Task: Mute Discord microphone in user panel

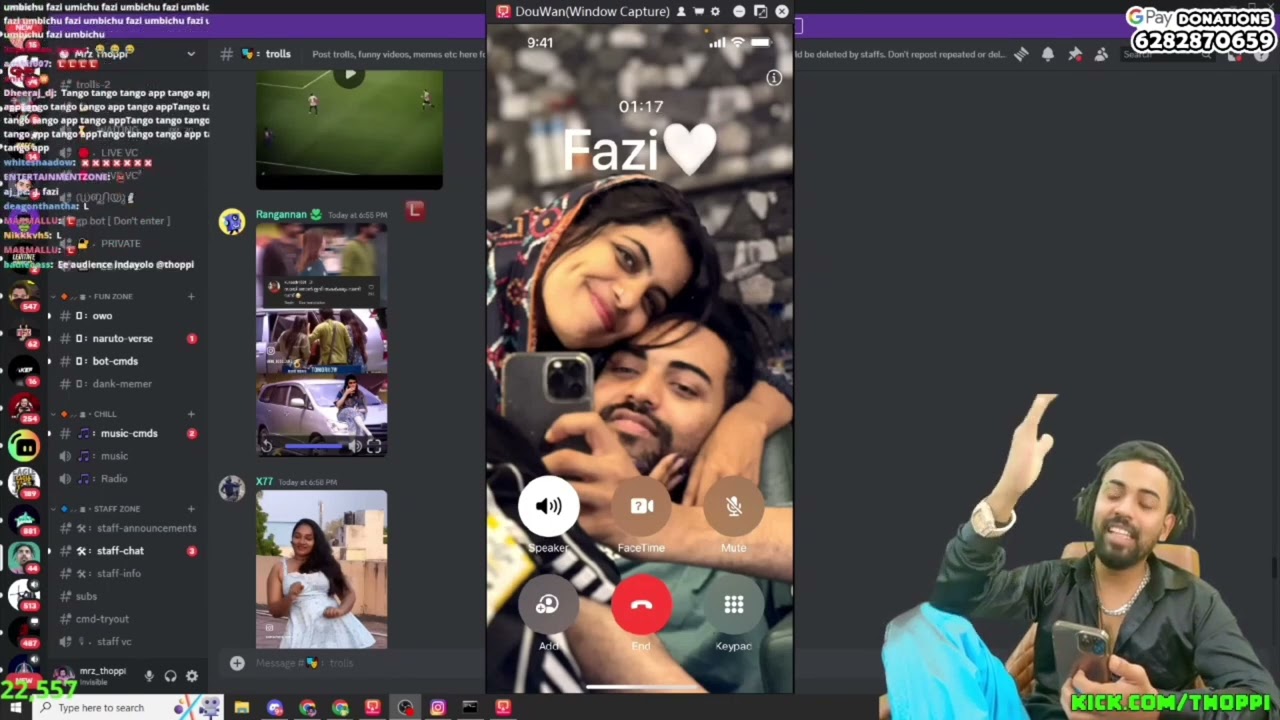Action: [x=149, y=676]
